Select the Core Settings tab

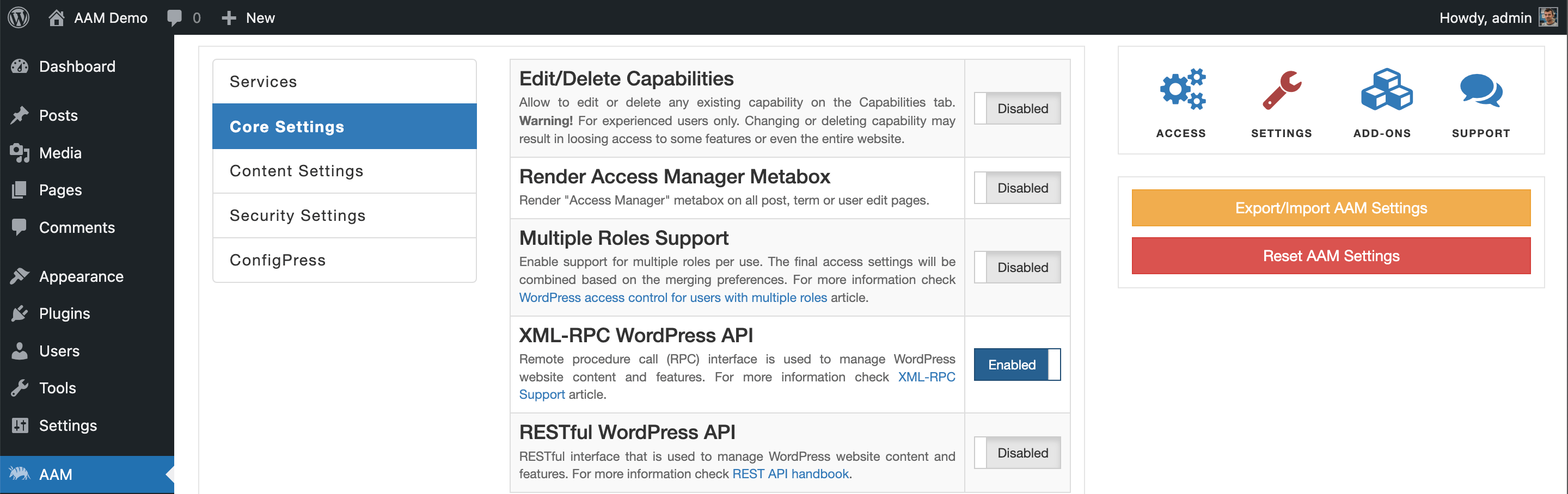pos(345,127)
